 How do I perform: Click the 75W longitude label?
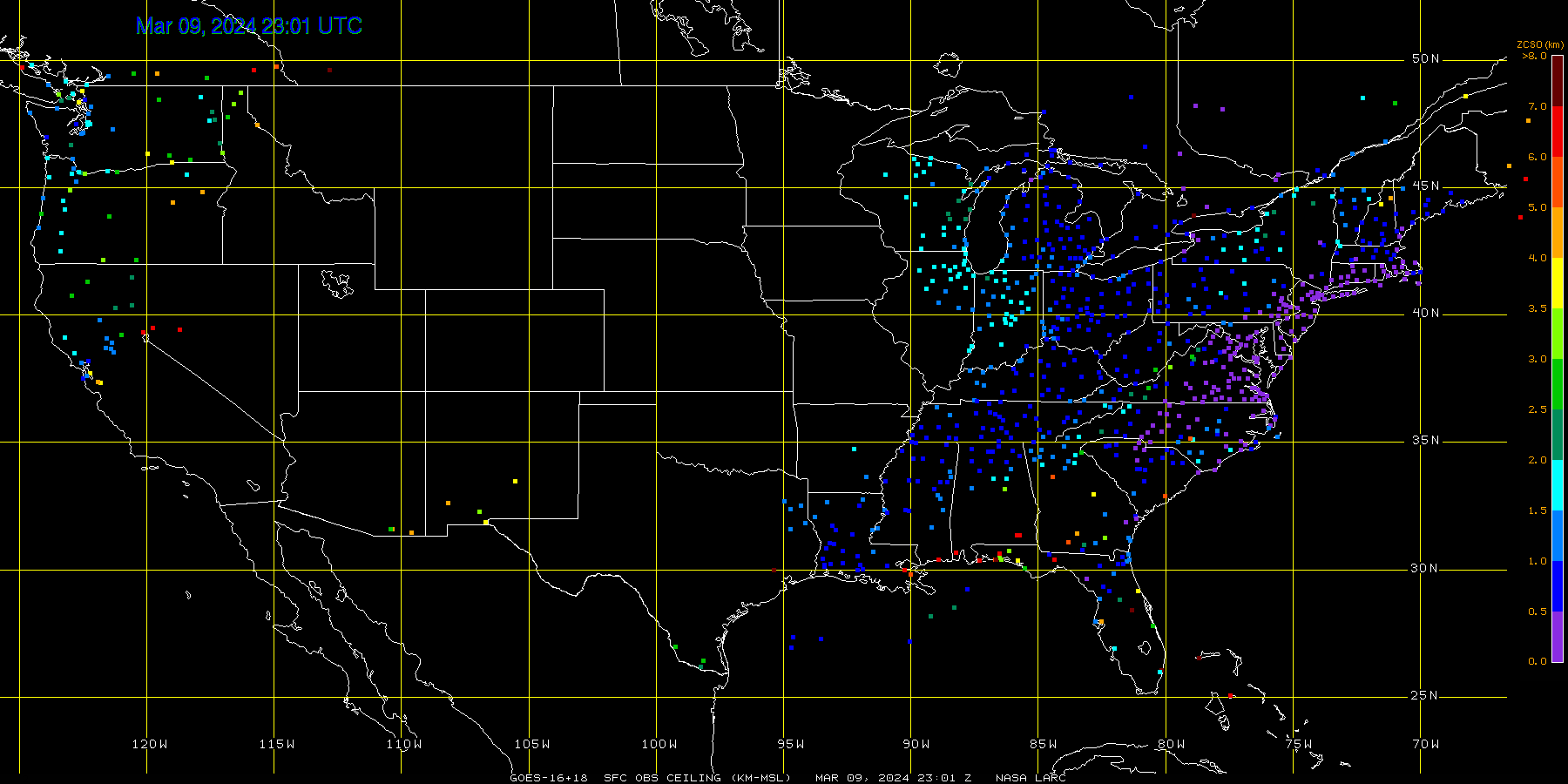[x=1299, y=745]
